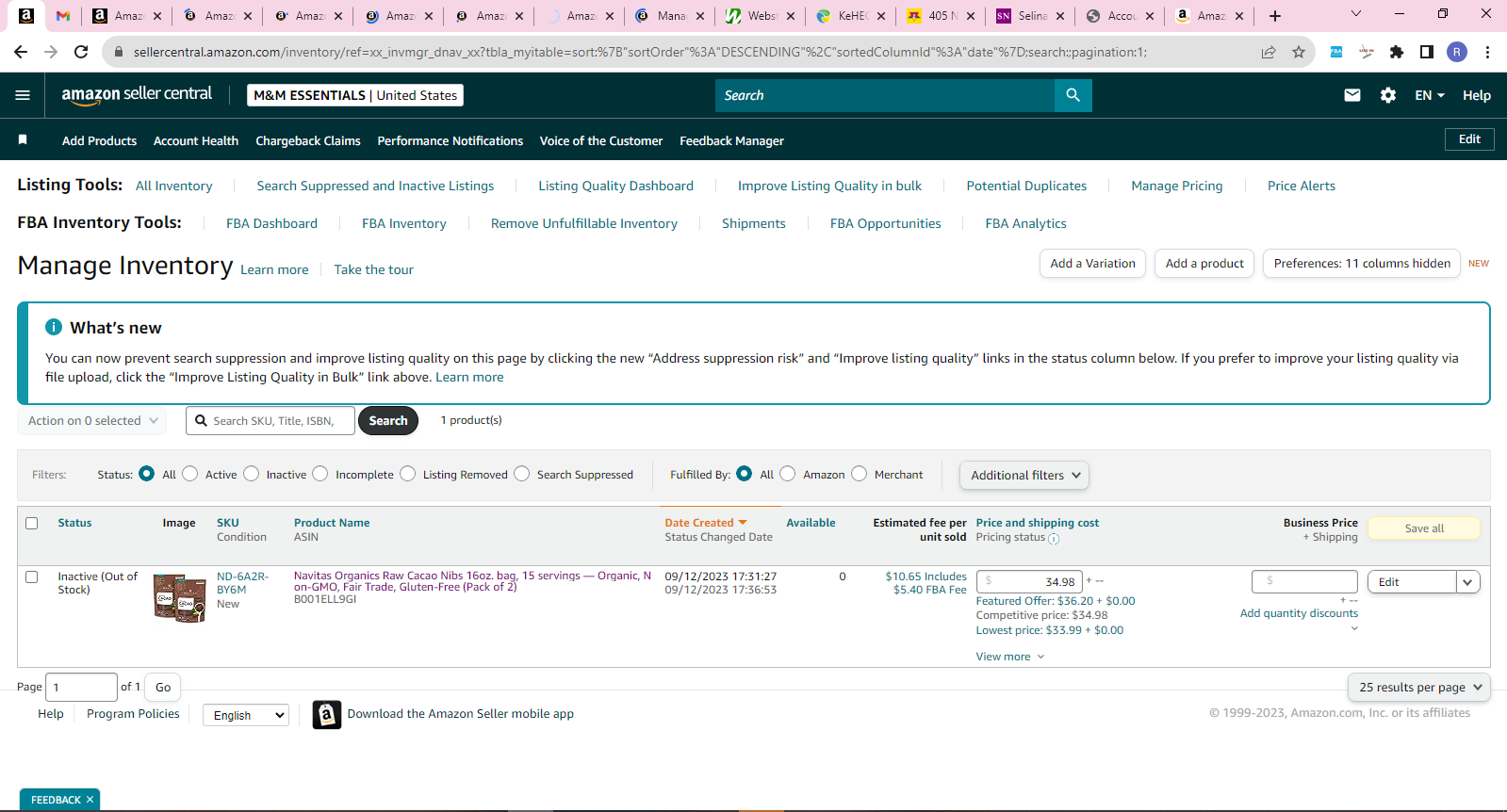Open Chargeback Claims in navigation bar

308,141
